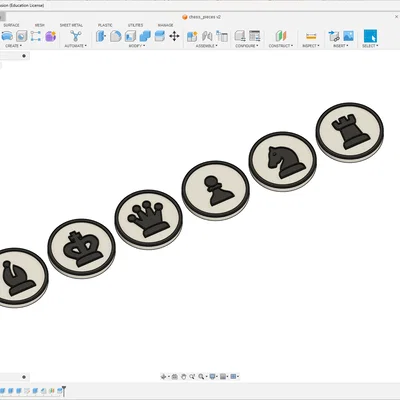Switch to the MESH tab
The height and width of the screenshot is (400, 400).
coord(40,25)
